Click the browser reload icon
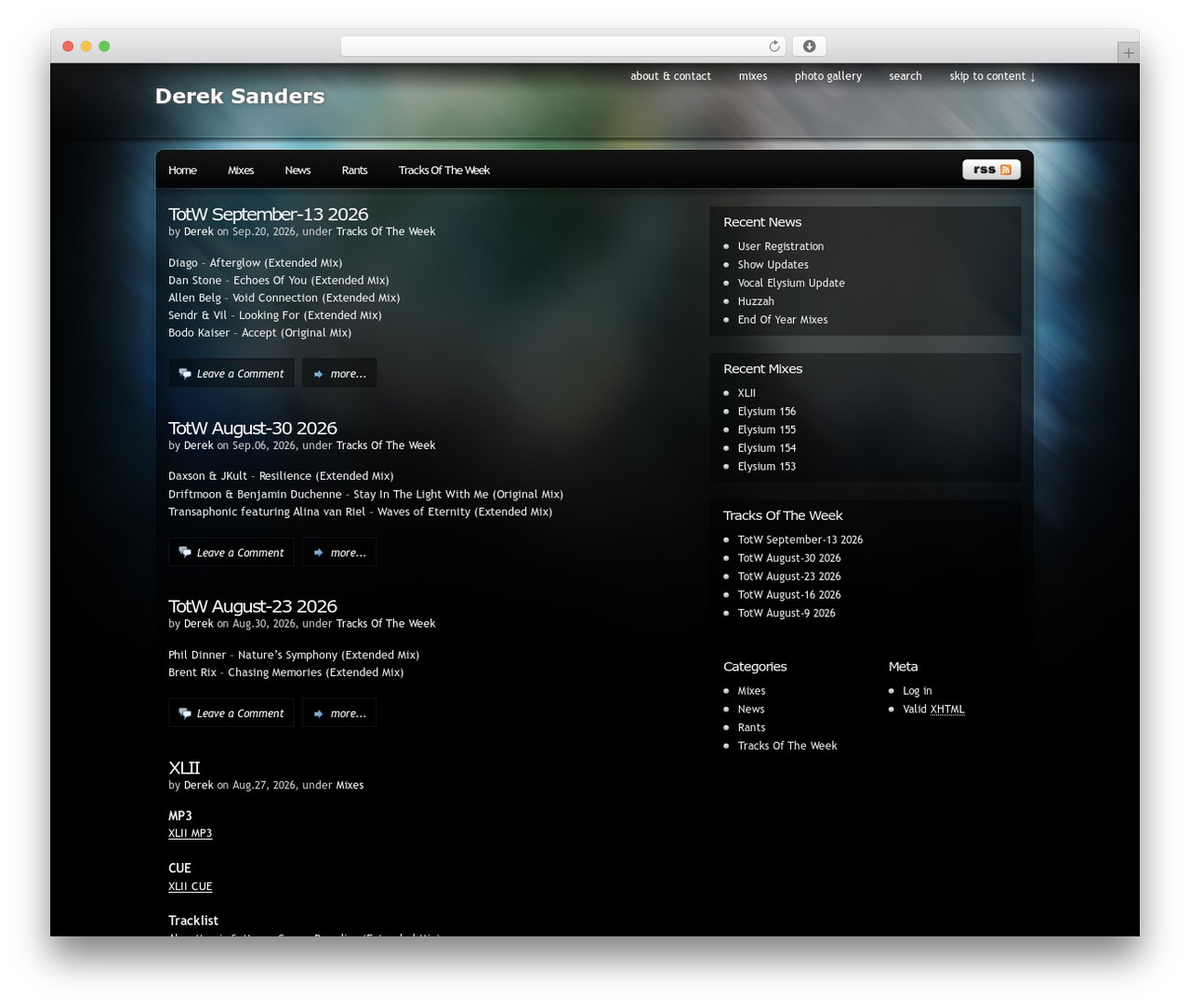This screenshot has height=1008, width=1190. pyautogui.click(x=774, y=46)
